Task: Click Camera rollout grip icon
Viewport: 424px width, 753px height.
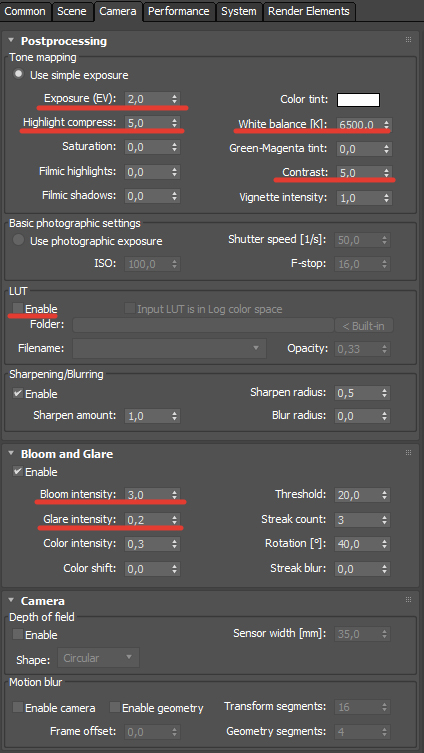Action: point(409,599)
